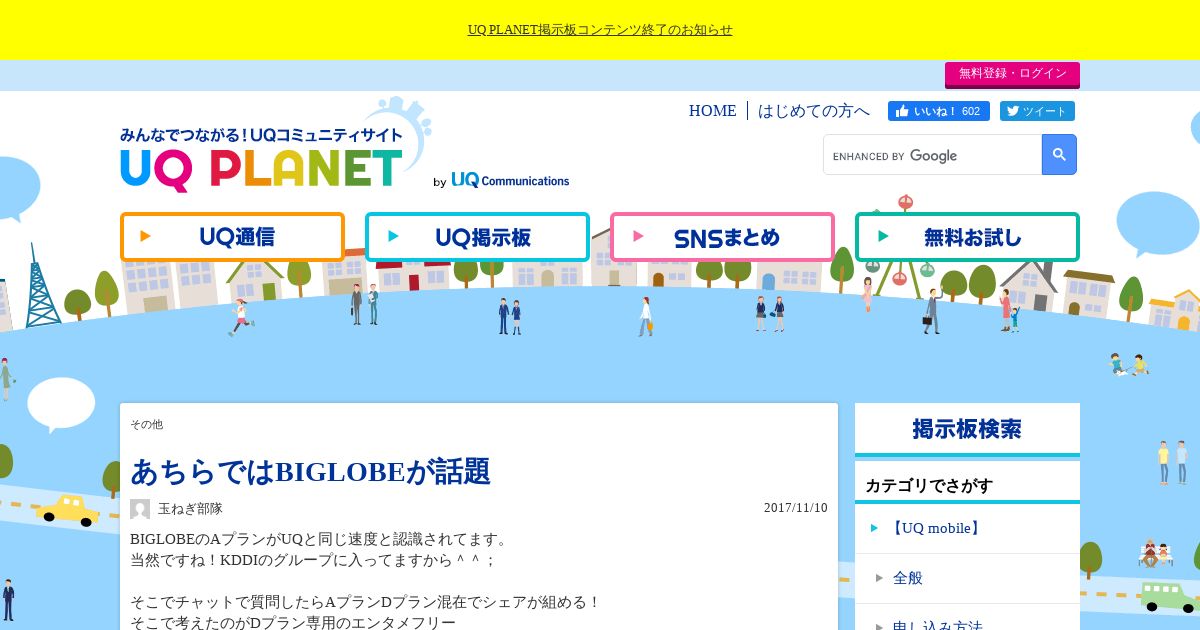Click the カテゴリでさがす heading

[929, 485]
